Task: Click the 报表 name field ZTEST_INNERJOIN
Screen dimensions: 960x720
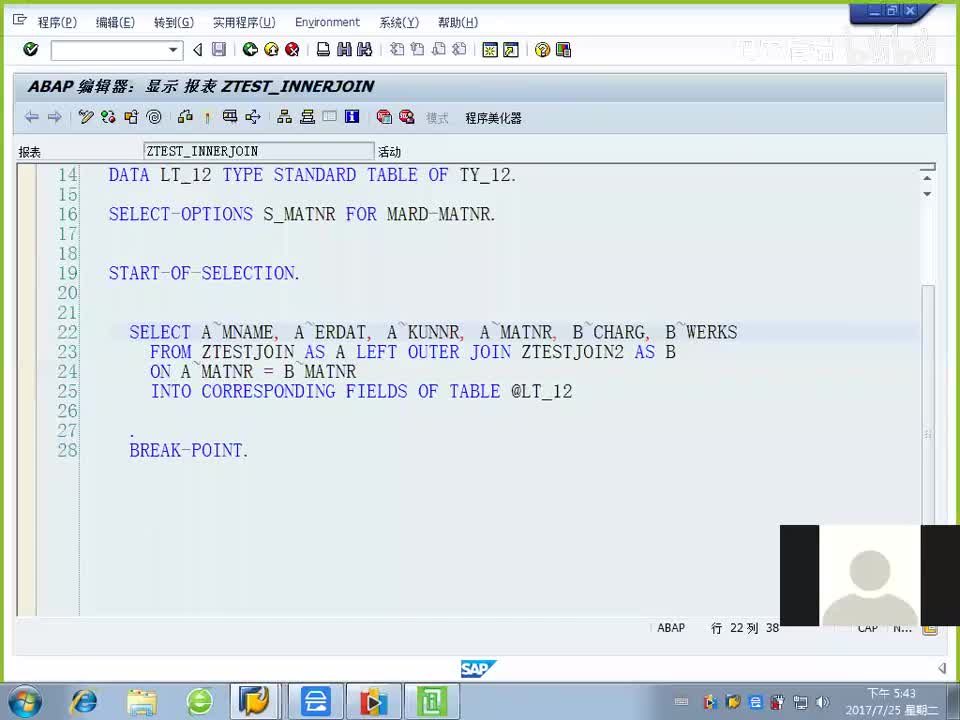Action: tap(258, 151)
